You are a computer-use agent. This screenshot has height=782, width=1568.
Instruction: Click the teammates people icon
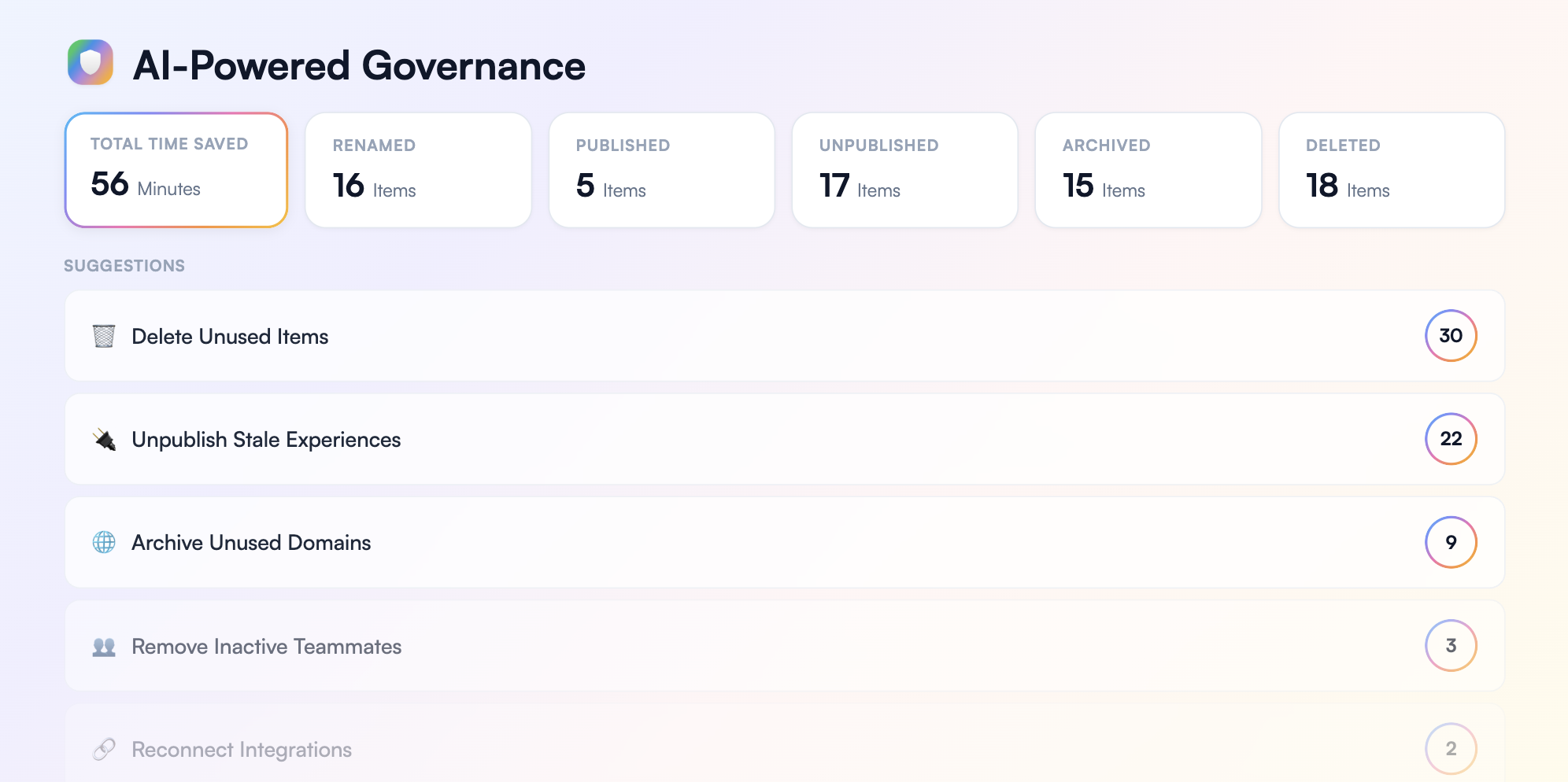tap(104, 647)
